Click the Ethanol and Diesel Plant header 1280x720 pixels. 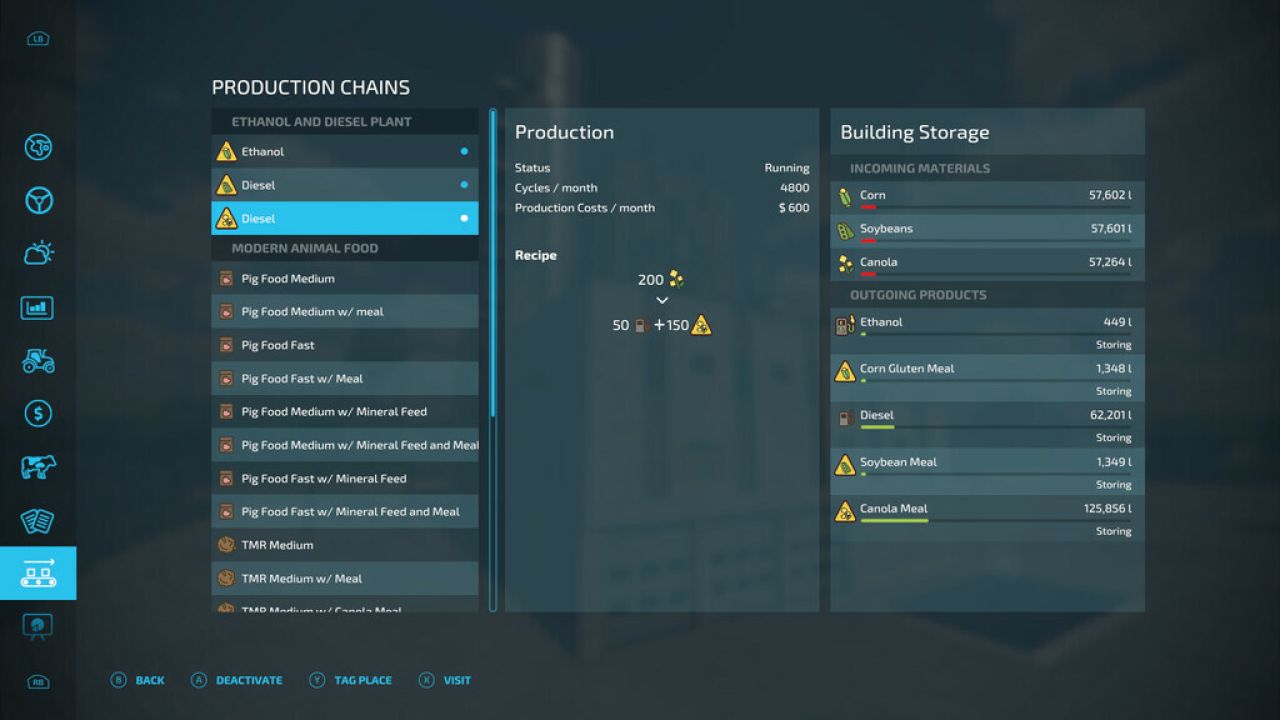coord(322,122)
